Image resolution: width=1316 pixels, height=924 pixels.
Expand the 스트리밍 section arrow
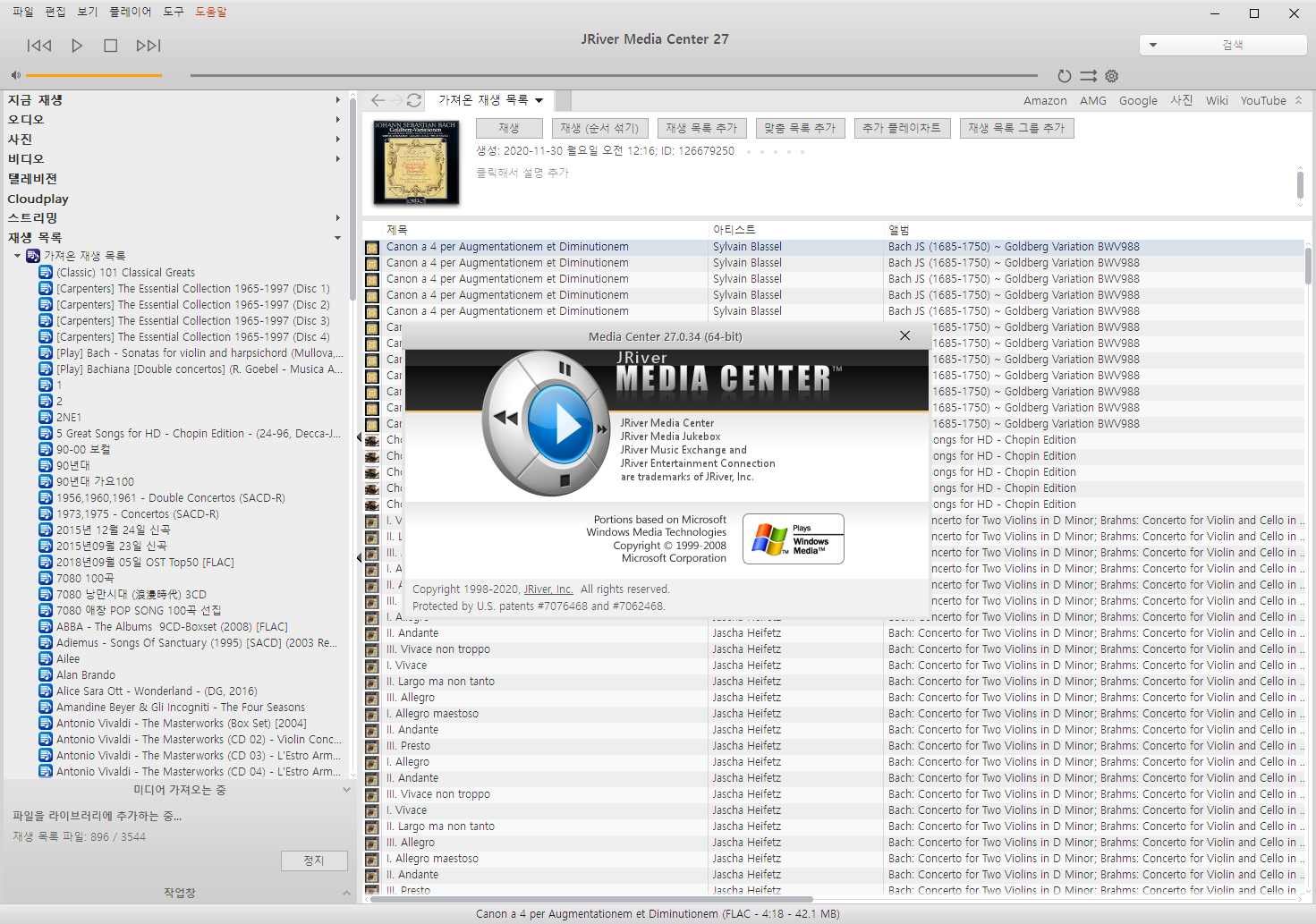(337, 218)
